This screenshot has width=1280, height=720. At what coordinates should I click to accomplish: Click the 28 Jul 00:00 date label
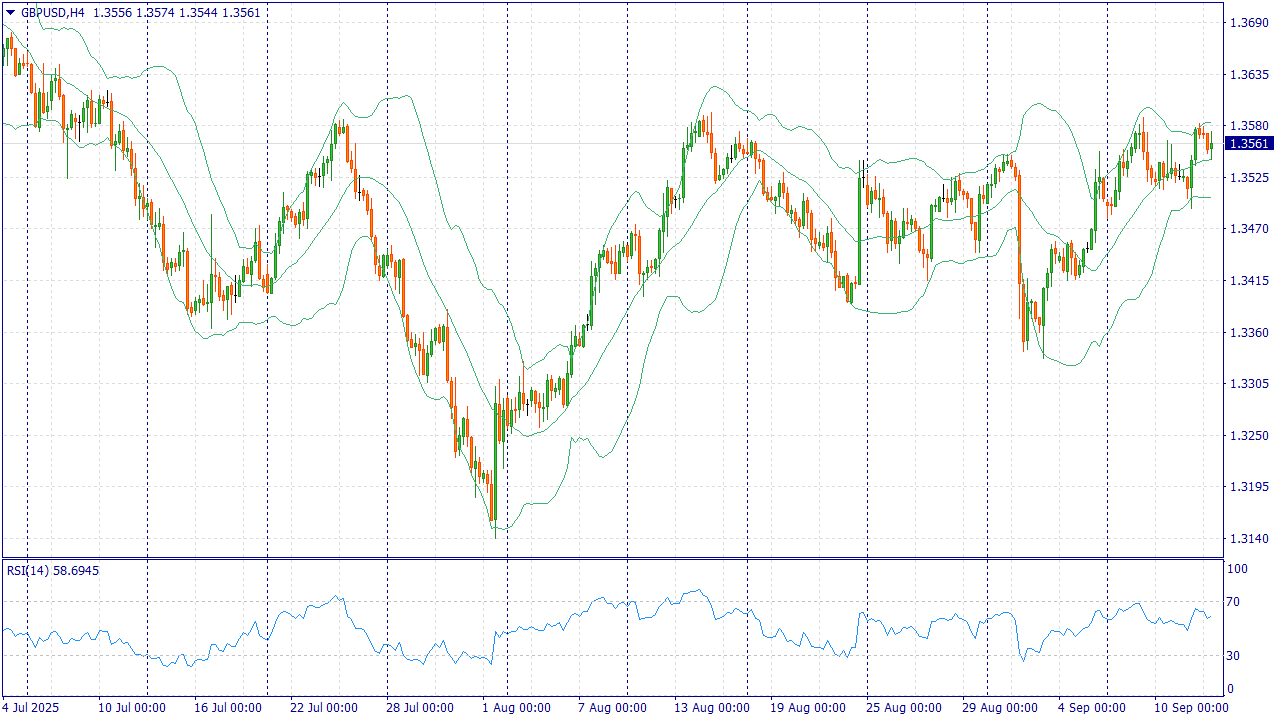(420, 708)
